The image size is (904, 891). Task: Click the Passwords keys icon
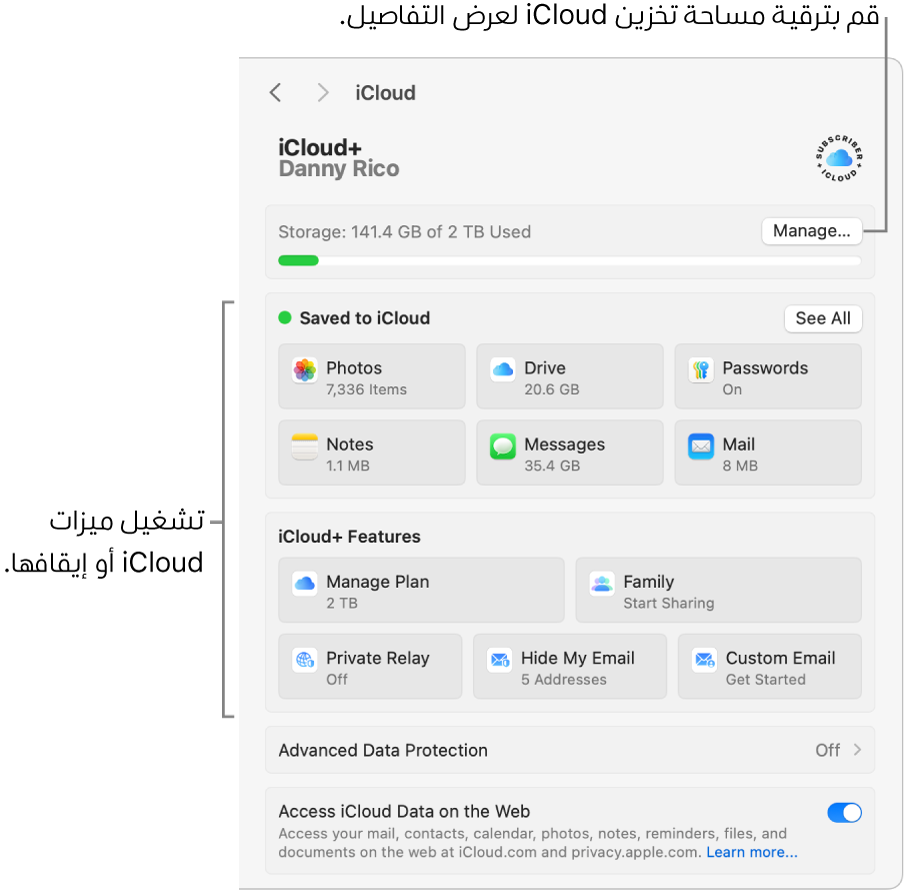(701, 371)
